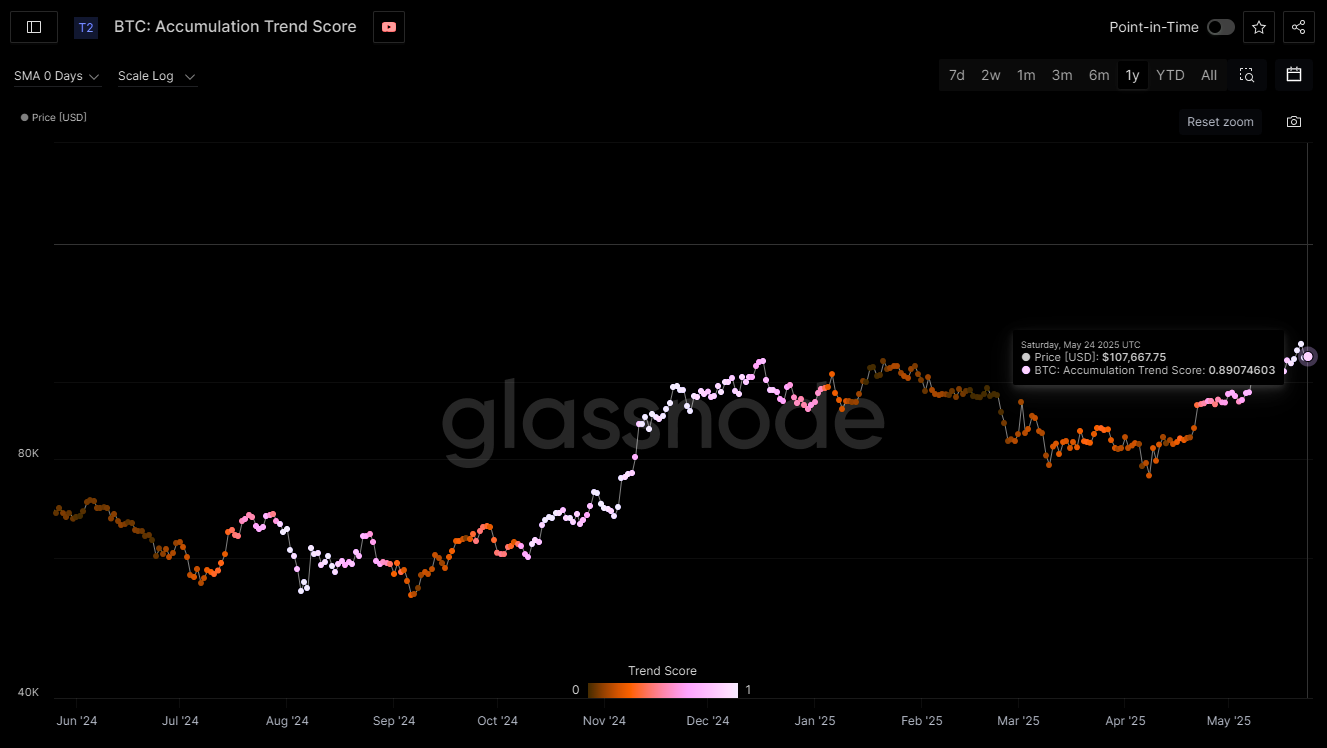This screenshot has width=1327, height=748.
Task: Open the YouTube video tutorial icon
Action: (x=389, y=27)
